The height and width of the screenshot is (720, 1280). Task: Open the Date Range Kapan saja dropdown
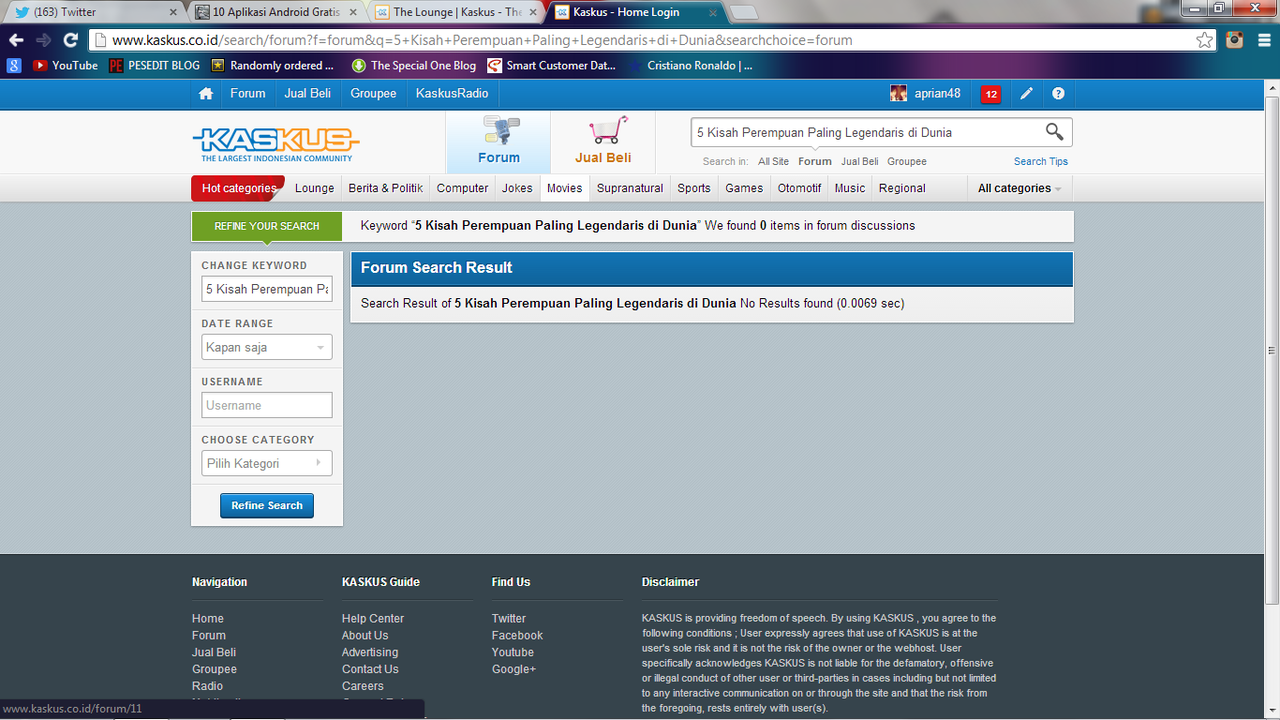click(x=267, y=348)
